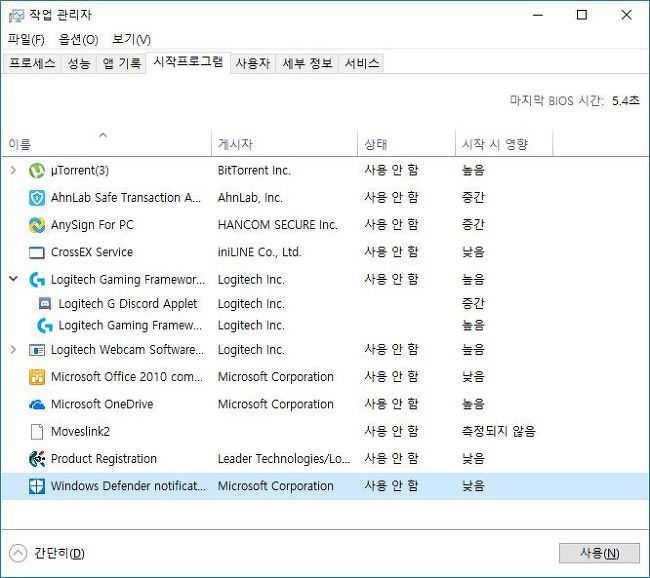Click the Logitech Webcam Software icon
The image size is (650, 578).
(x=36, y=350)
